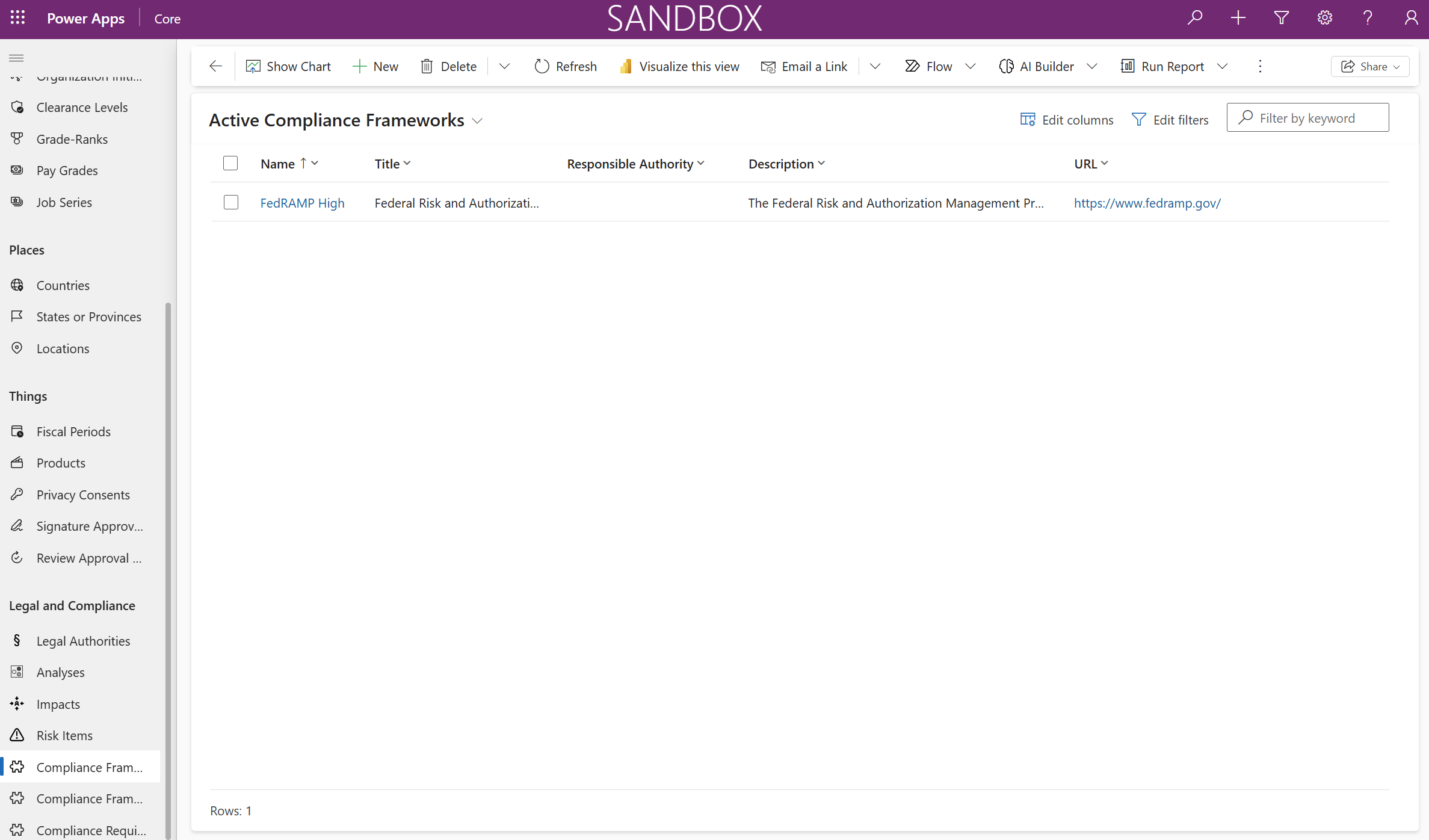Click the plus quick-create icon in top bar

[x=1238, y=17]
